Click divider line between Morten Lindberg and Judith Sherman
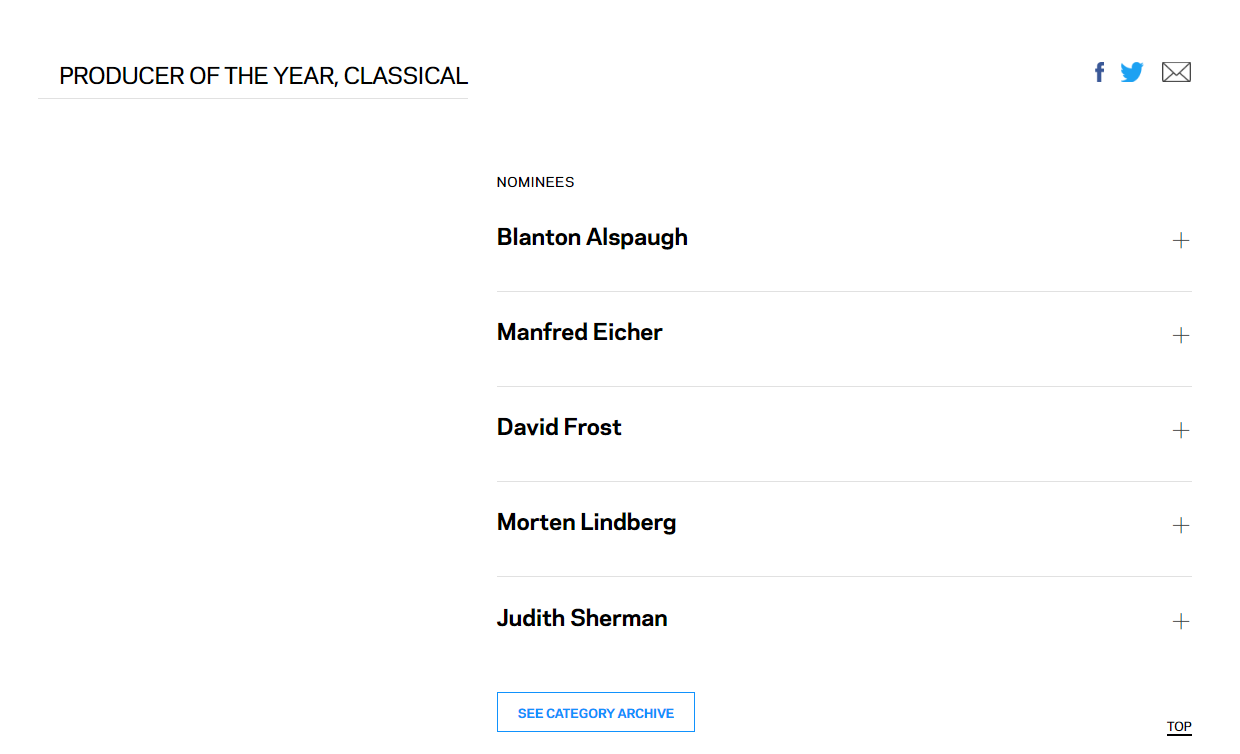1240x754 pixels. [844, 576]
